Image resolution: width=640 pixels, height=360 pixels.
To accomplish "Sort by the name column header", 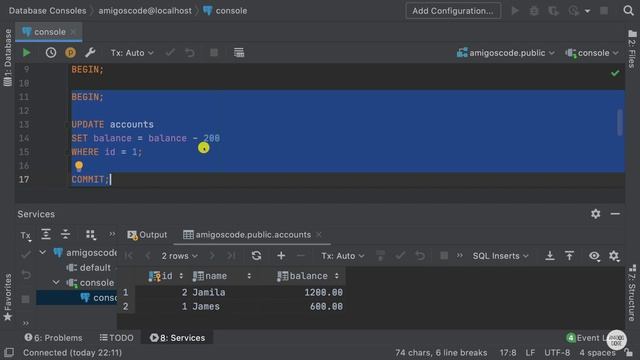I will [x=222, y=276].
